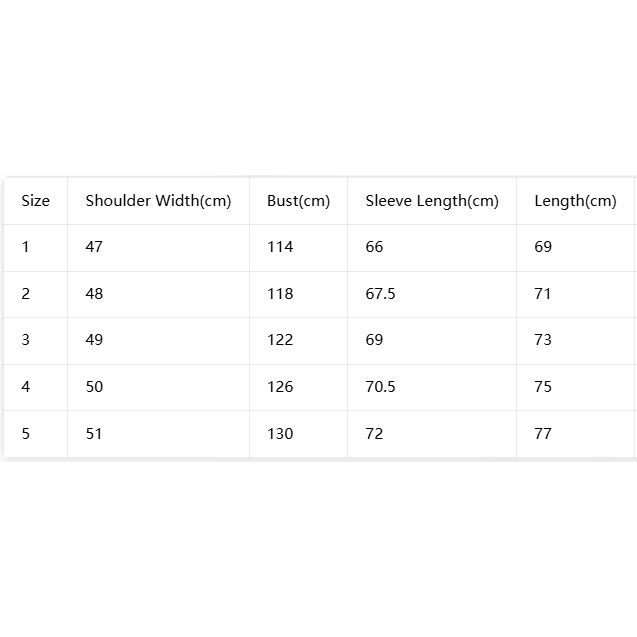637x637 pixels.
Task: Click length value 71
Action: 543,294
